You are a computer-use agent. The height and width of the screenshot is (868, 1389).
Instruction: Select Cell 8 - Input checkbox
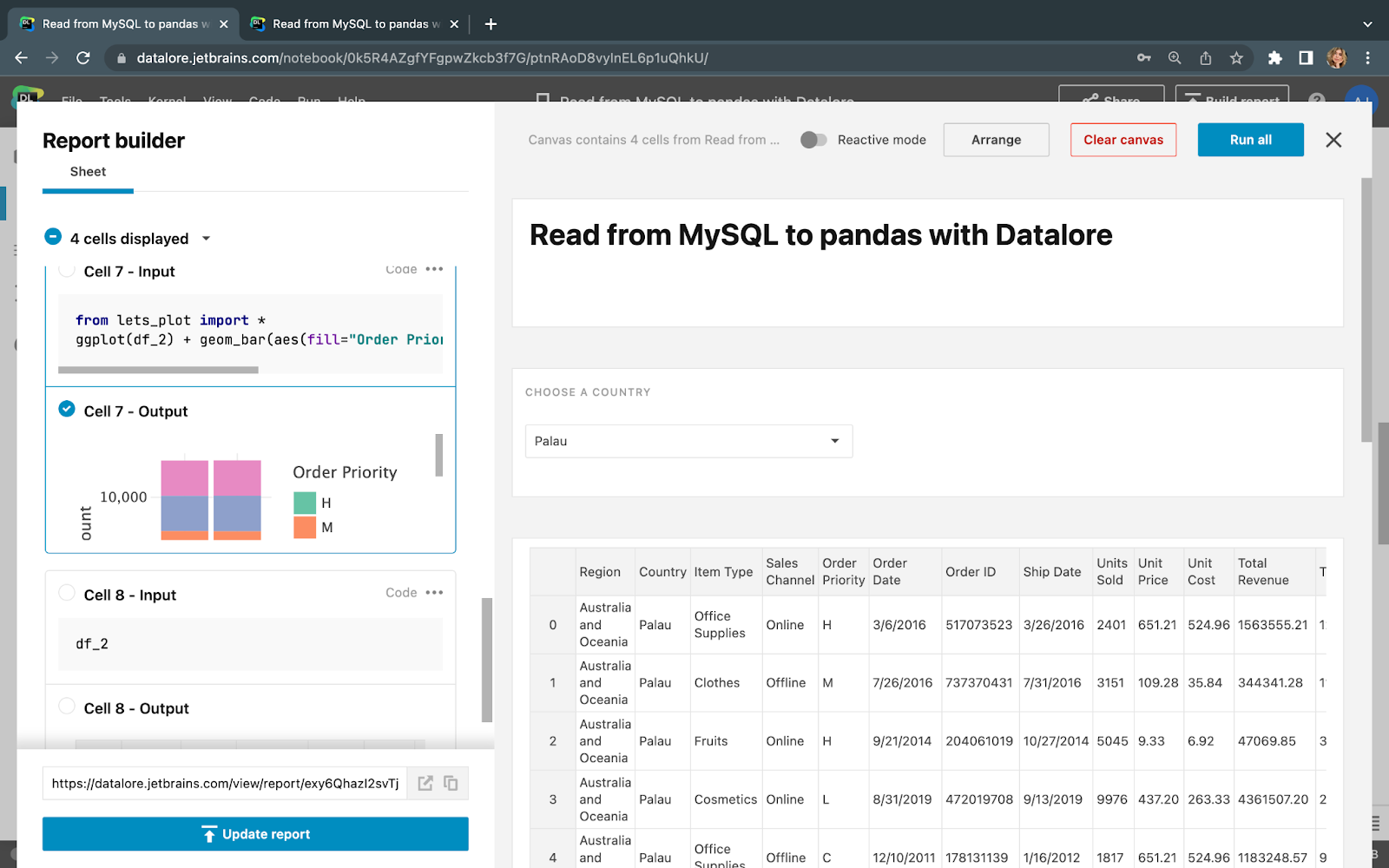(x=67, y=593)
